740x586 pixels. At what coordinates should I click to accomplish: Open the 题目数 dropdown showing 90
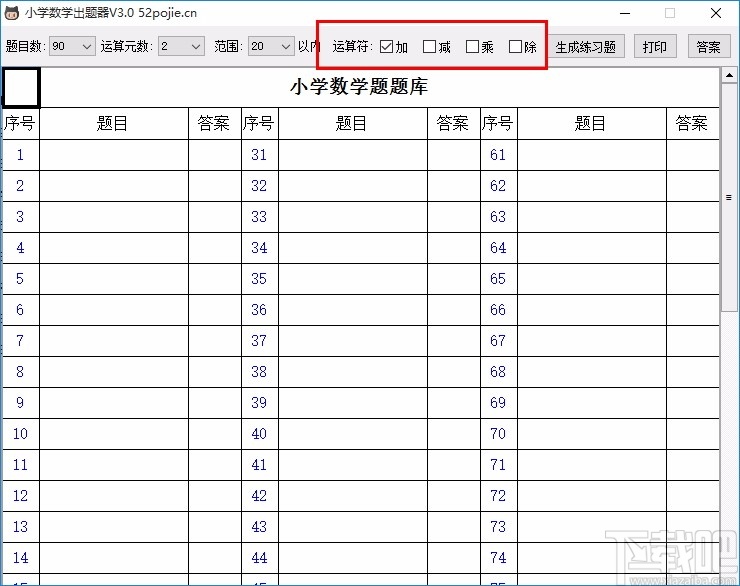72,46
